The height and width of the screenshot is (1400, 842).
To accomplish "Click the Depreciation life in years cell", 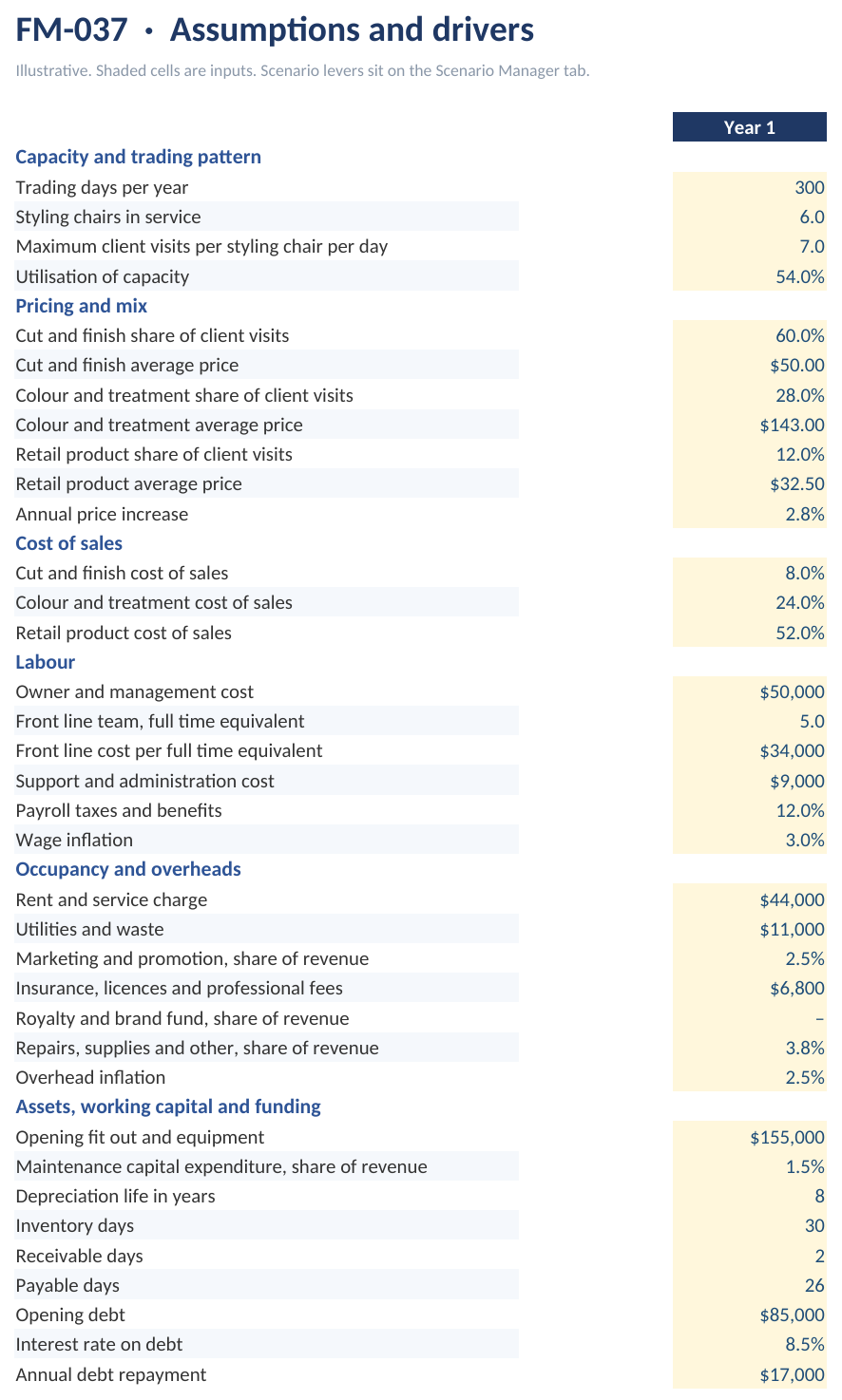I will tap(750, 1196).
